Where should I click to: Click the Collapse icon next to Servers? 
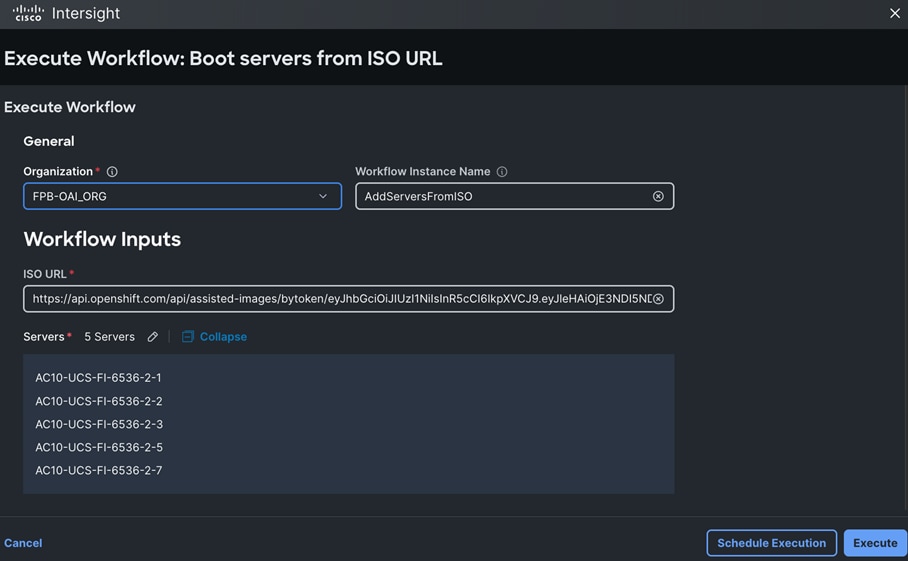coord(188,337)
